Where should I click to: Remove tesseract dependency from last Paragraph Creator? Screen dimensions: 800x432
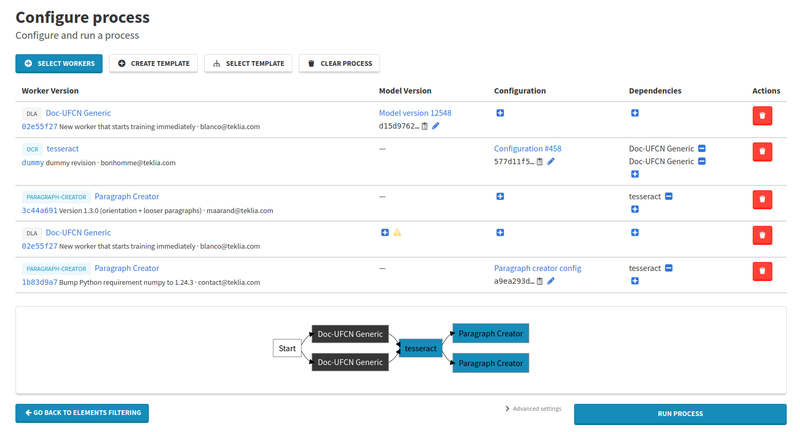coord(669,268)
